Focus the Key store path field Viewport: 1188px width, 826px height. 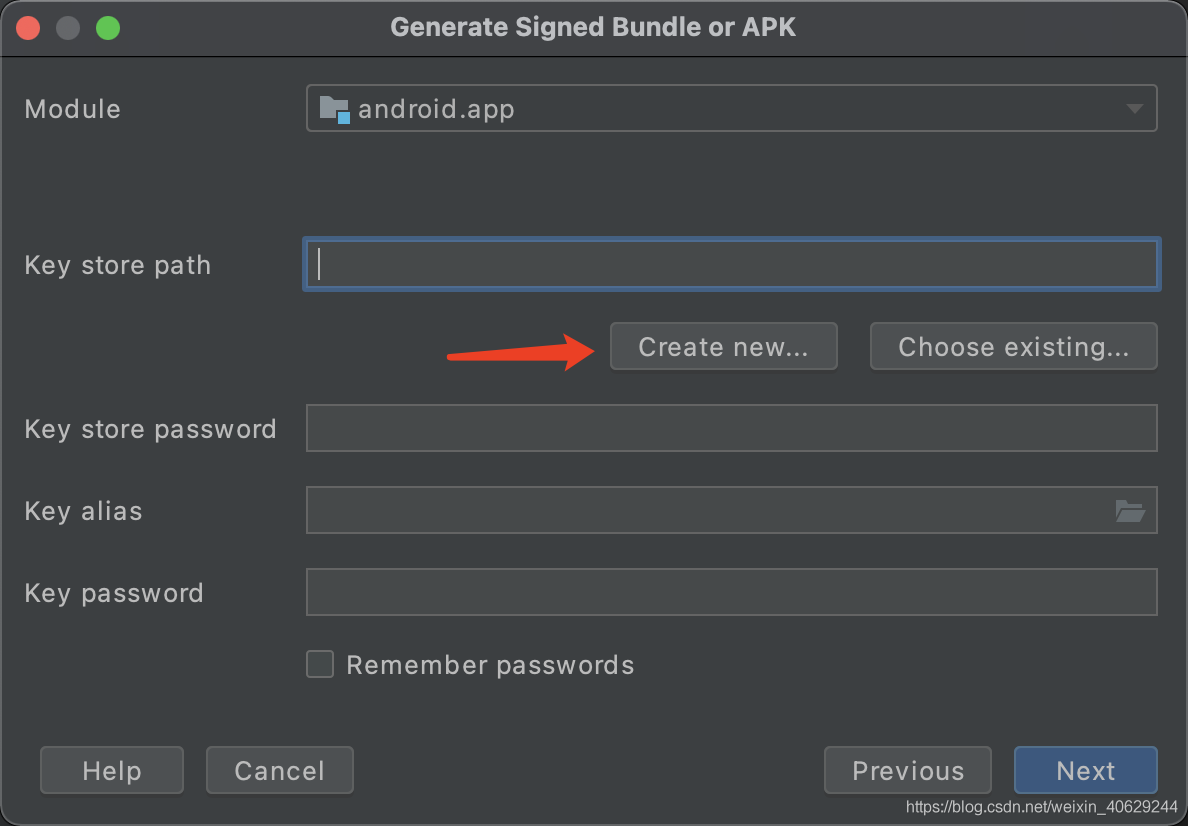731,264
